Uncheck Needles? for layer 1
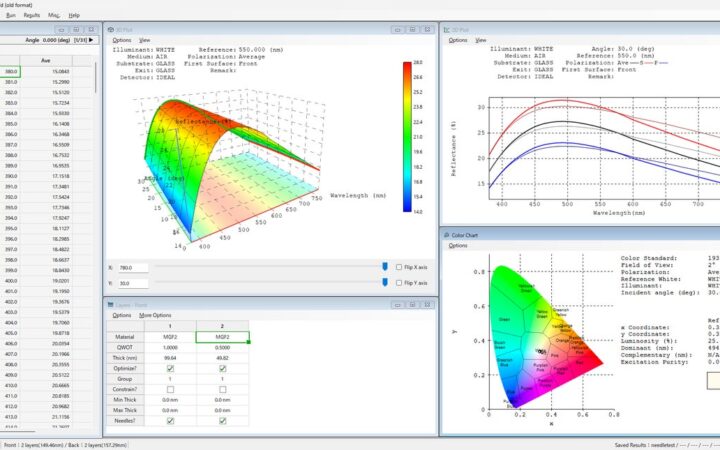The image size is (720, 450). [x=170, y=421]
